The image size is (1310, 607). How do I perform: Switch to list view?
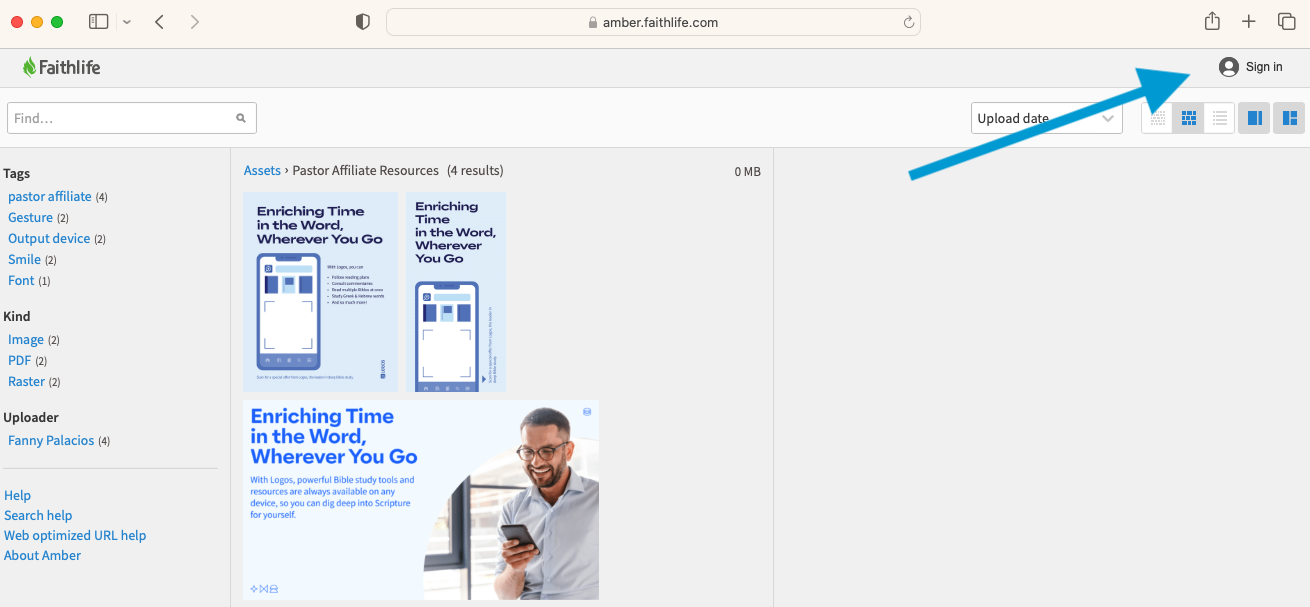click(x=1220, y=118)
